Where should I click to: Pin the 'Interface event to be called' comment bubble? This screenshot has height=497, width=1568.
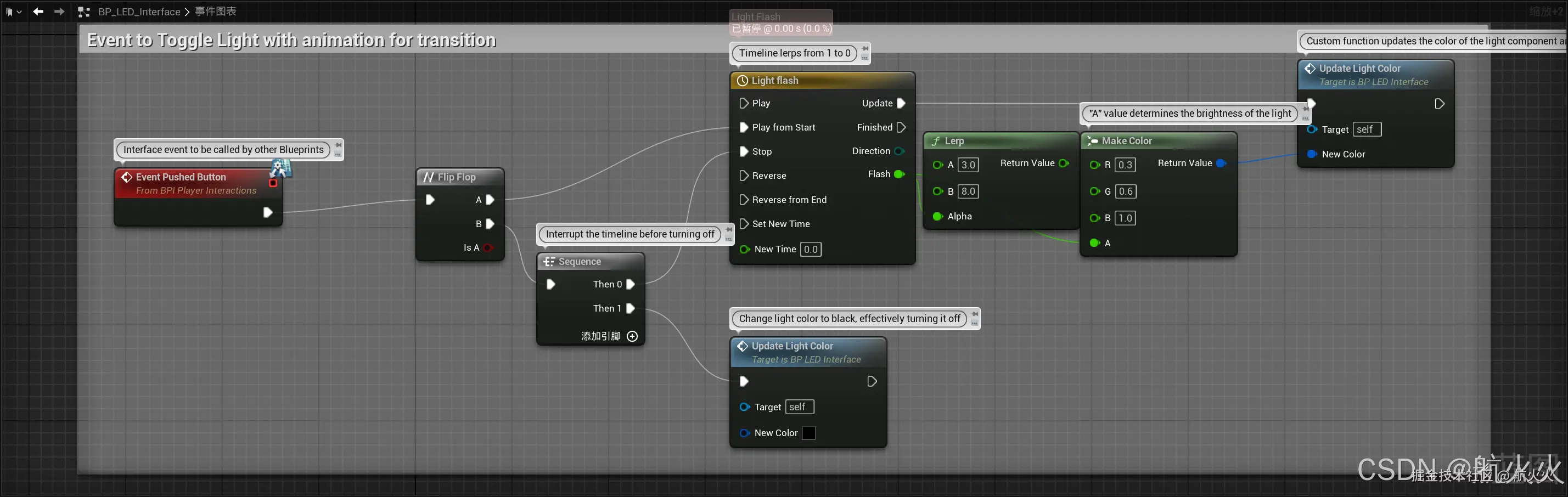339,145
